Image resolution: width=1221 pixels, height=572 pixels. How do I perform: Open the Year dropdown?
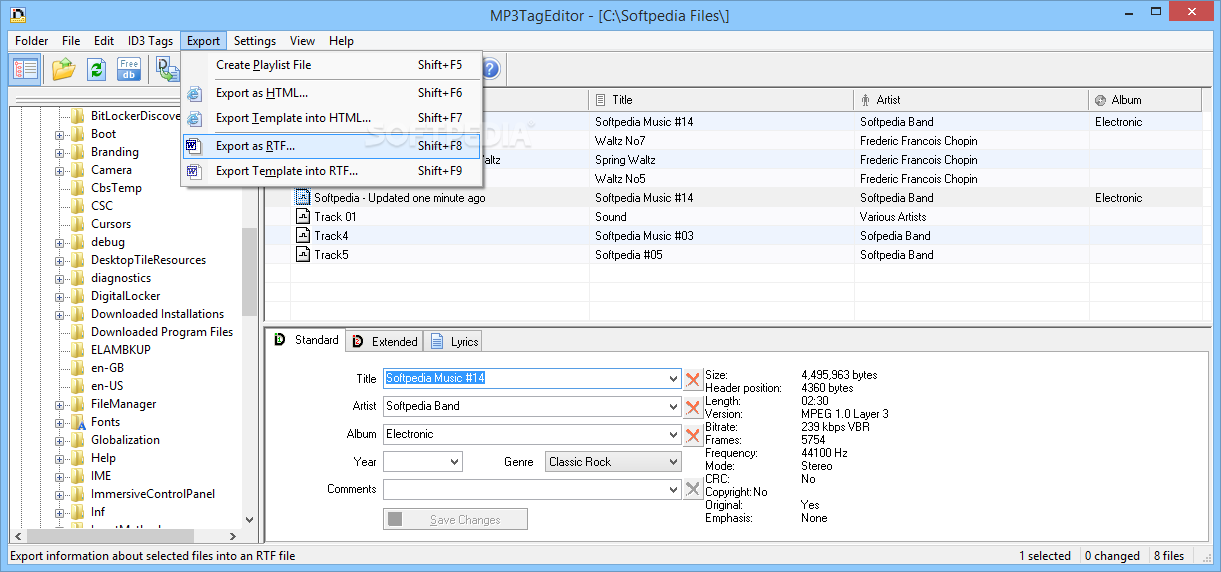(x=454, y=462)
